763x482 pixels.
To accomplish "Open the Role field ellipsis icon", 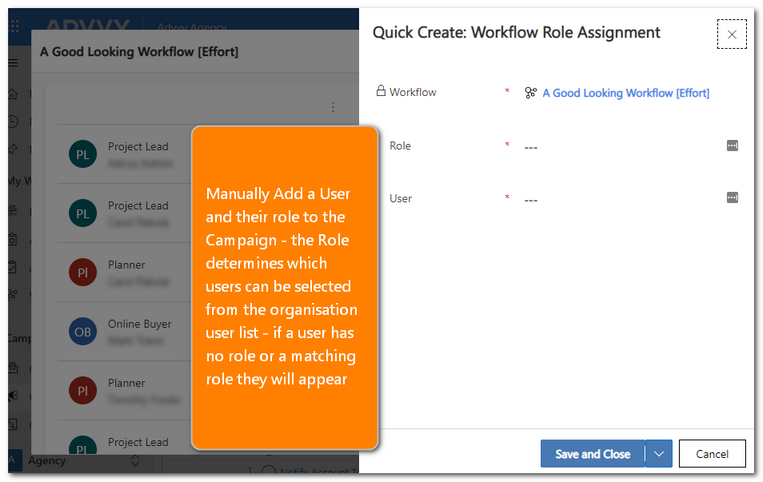I will (732, 145).
